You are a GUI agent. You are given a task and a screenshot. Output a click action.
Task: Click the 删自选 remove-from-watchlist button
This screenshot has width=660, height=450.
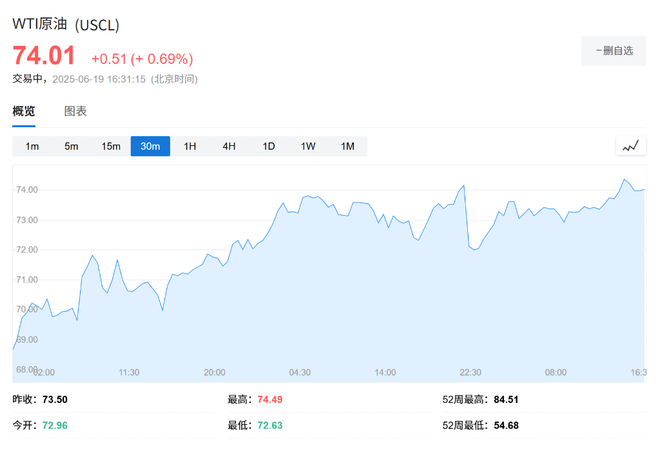click(614, 51)
